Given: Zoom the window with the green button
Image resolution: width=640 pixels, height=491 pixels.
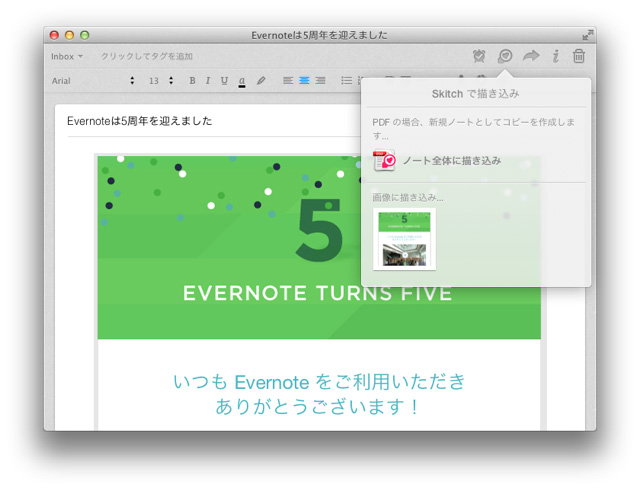Looking at the screenshot, I should (x=84, y=35).
